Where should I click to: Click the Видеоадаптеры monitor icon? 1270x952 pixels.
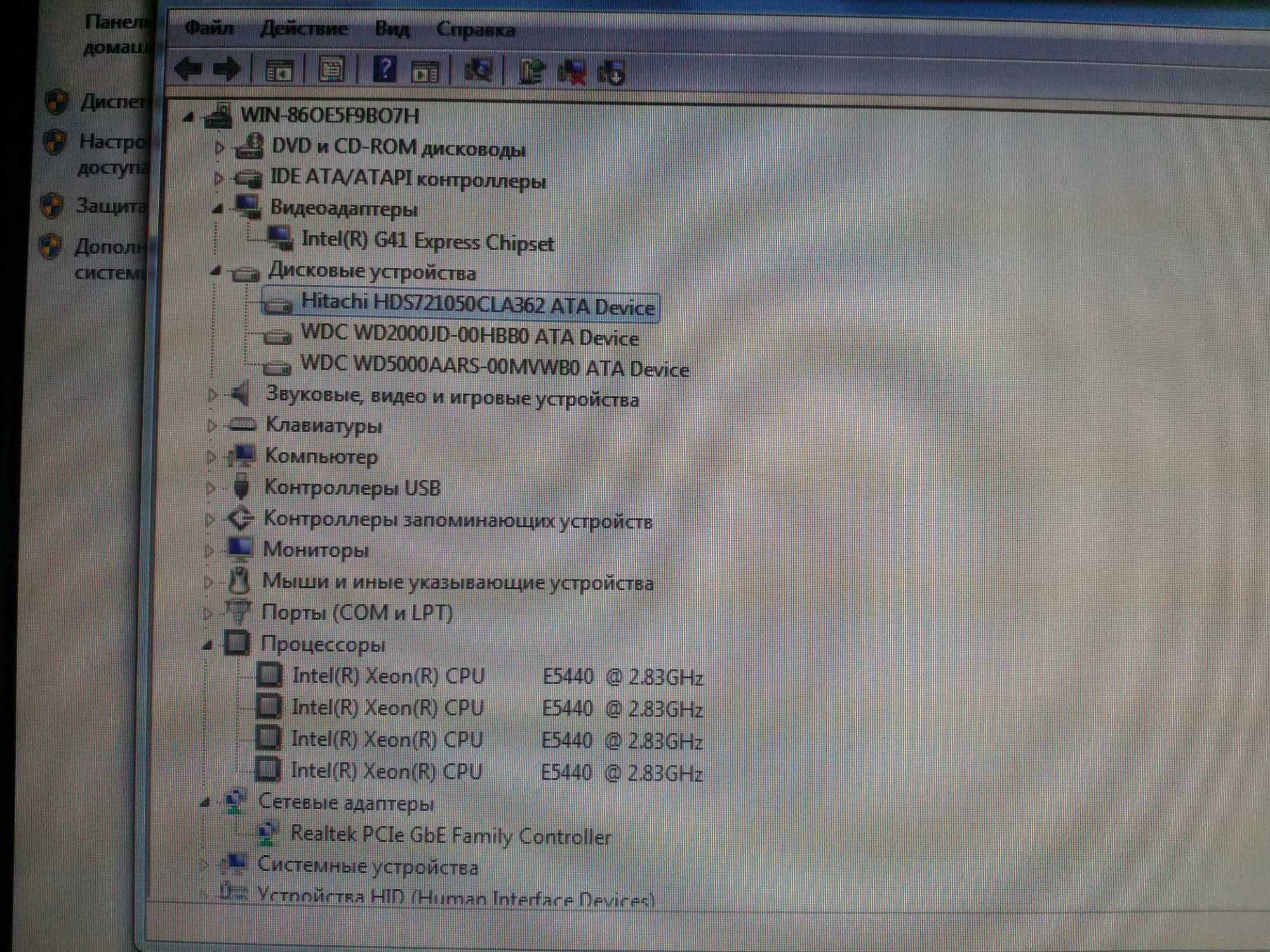coord(247,206)
